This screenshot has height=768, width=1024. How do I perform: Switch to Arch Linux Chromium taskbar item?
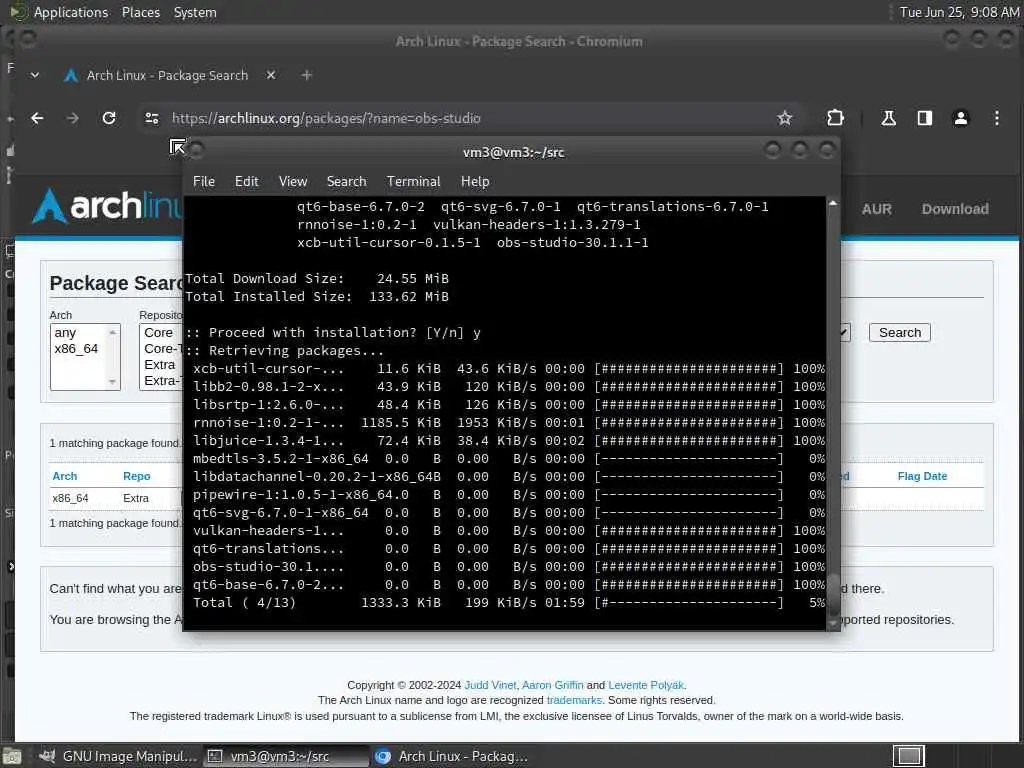click(x=452, y=756)
